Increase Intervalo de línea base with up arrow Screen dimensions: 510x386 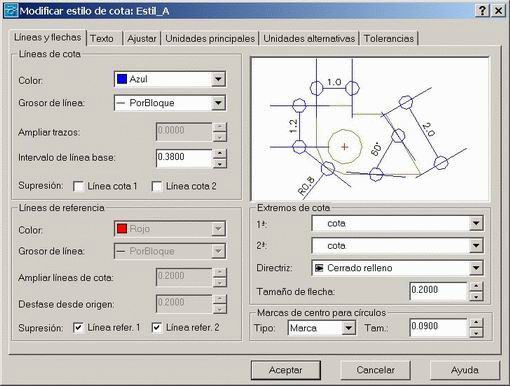[x=219, y=153]
